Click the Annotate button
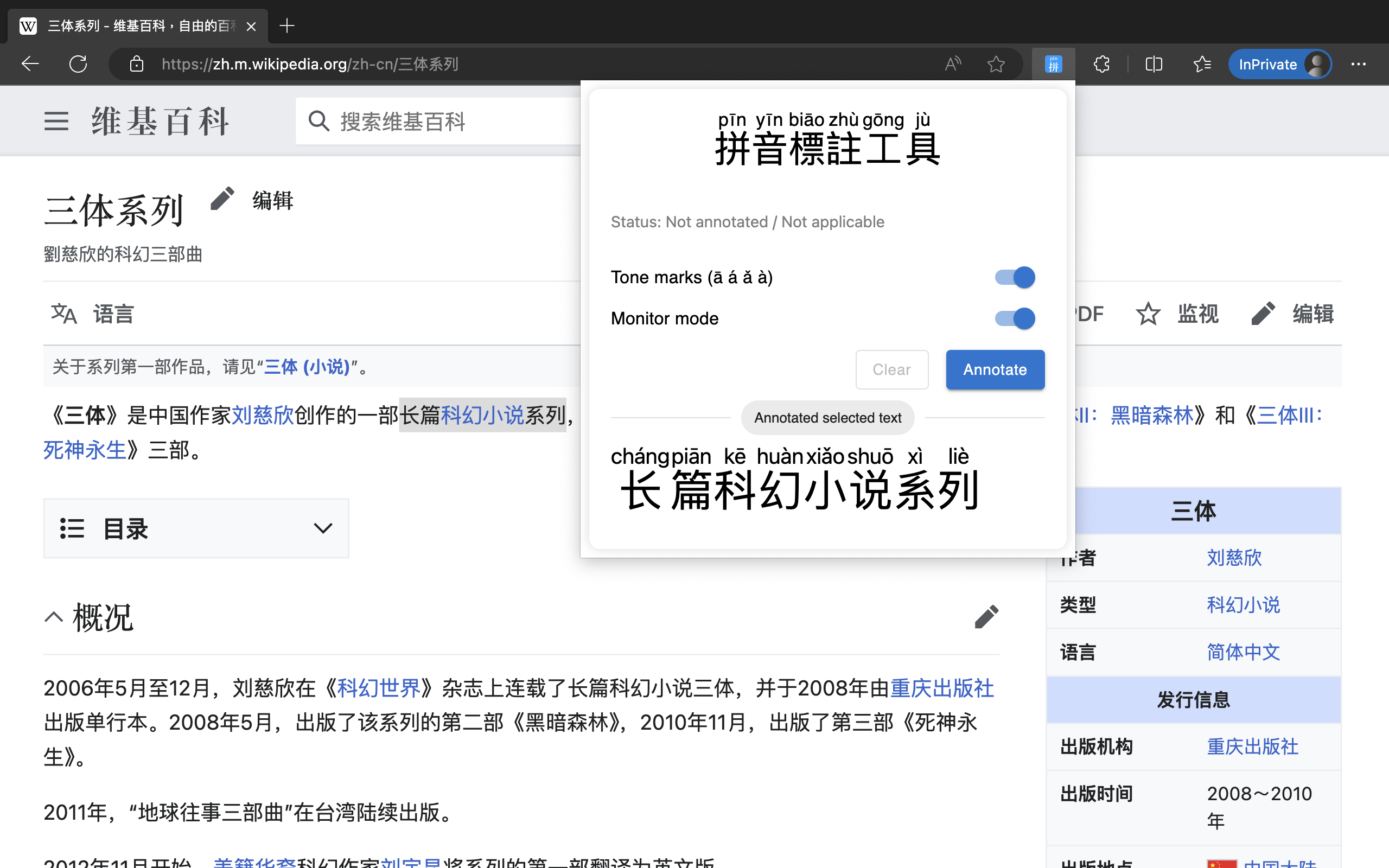 pyautogui.click(x=995, y=369)
